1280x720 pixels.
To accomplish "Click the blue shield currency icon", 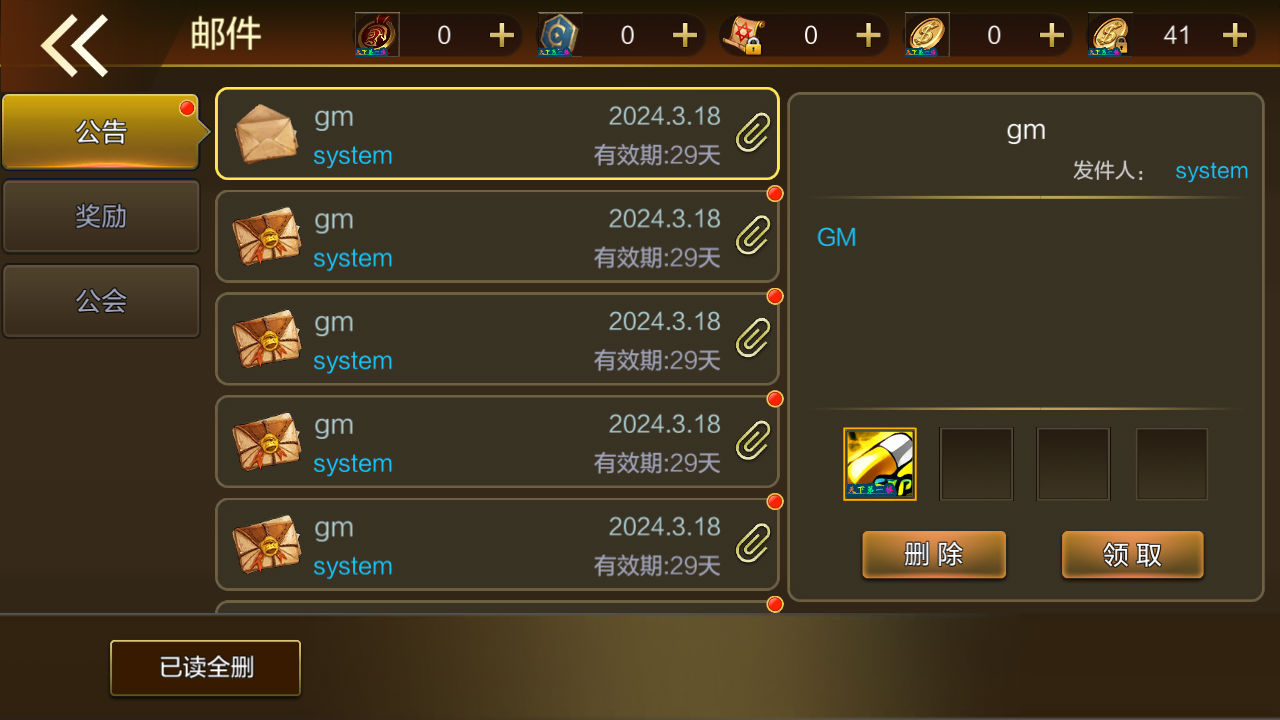I will pyautogui.click(x=560, y=35).
